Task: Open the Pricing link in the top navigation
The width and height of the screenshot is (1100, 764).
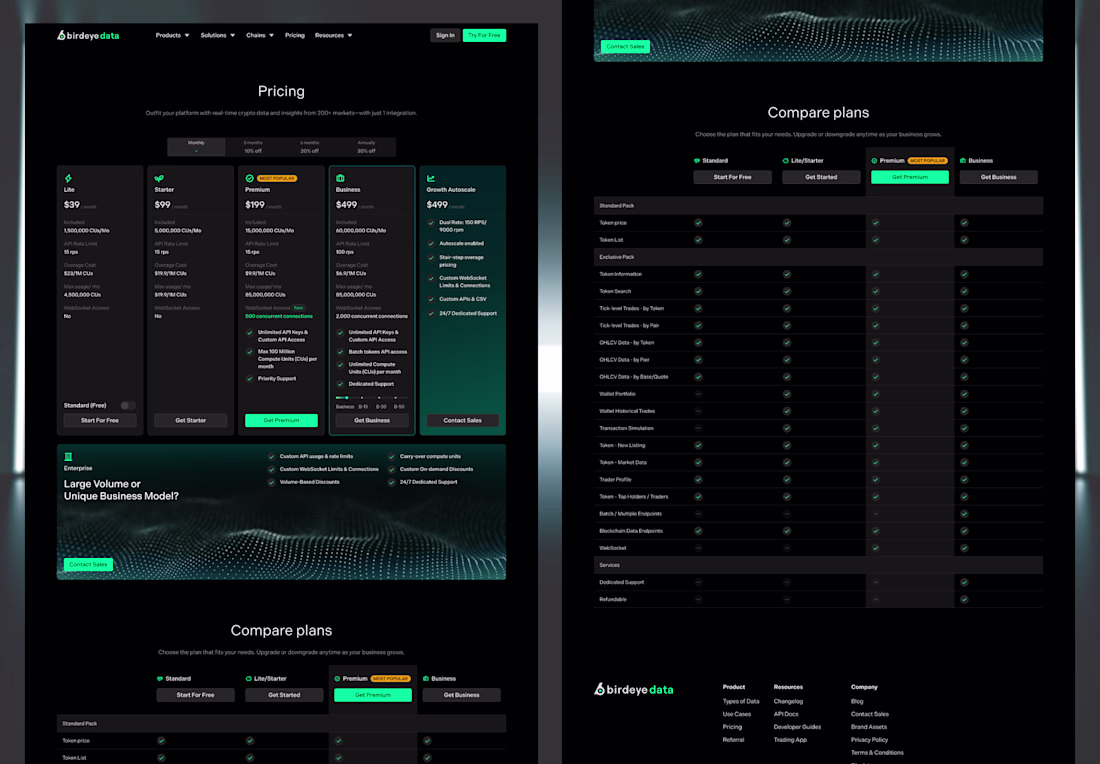Action: (x=295, y=35)
